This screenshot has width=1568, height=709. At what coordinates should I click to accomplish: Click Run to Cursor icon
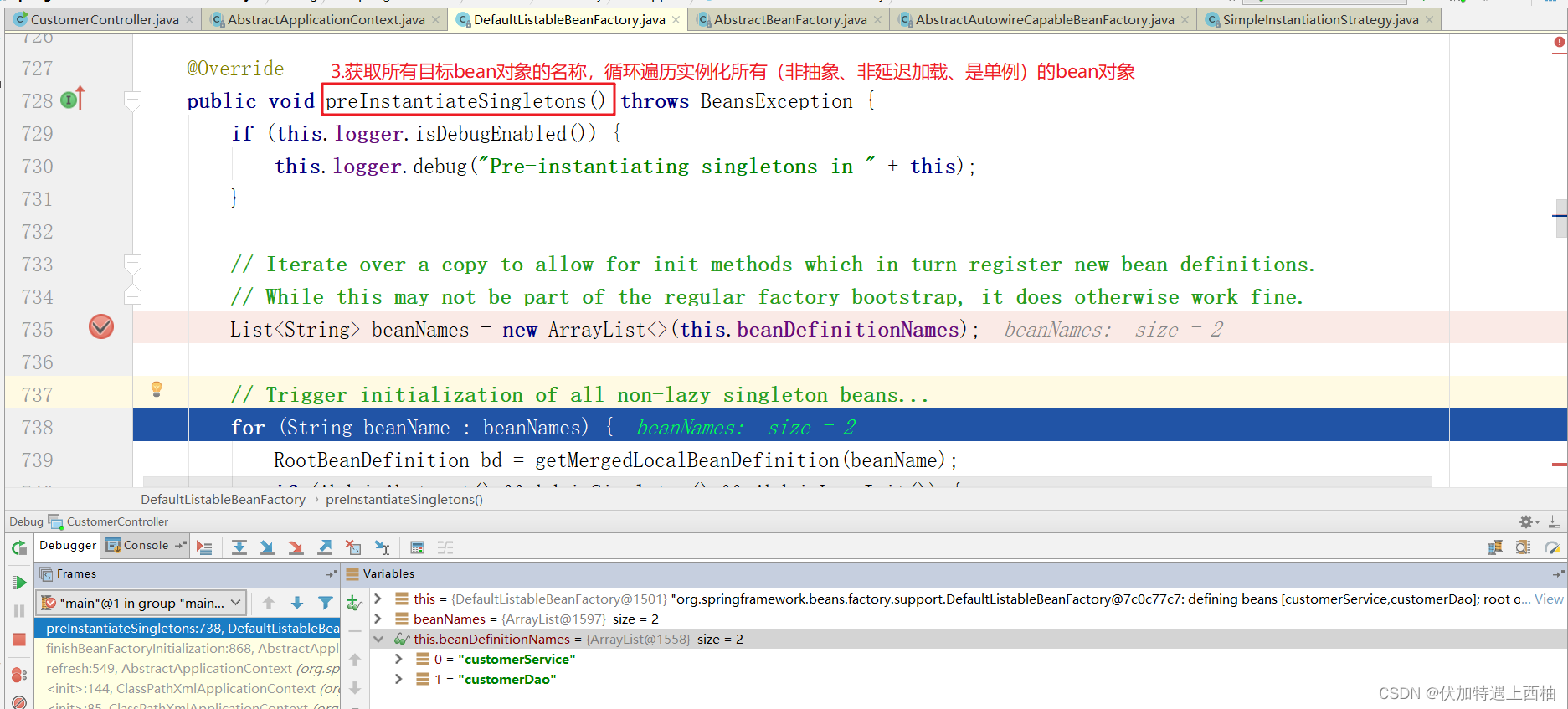click(x=382, y=547)
